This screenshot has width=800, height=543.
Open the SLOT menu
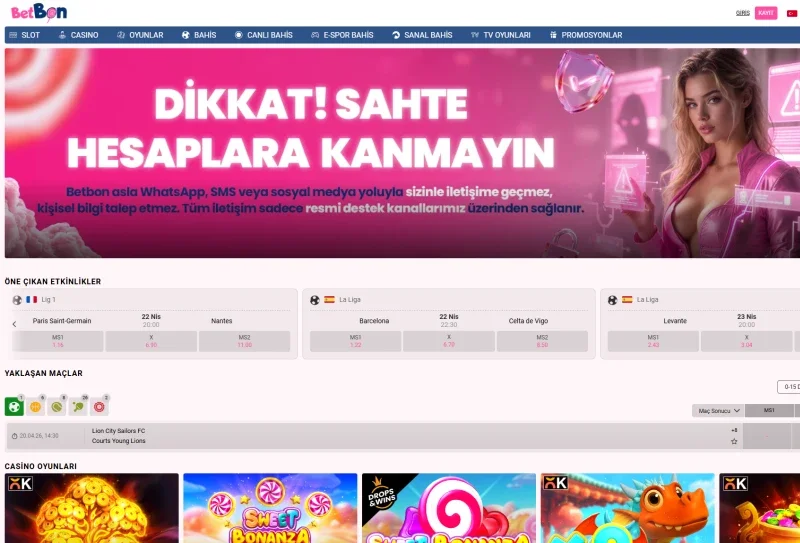(25, 35)
